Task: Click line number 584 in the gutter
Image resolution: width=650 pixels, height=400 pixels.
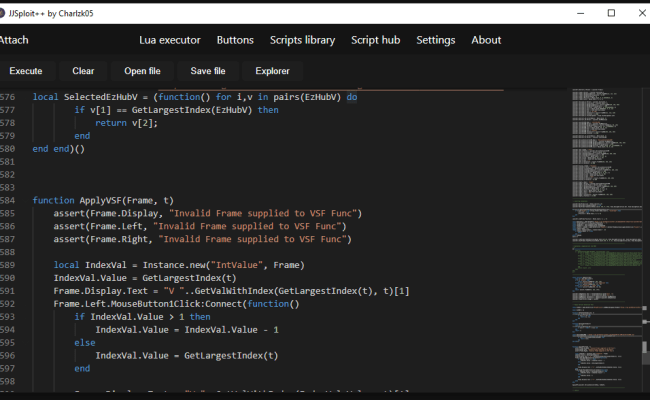Action: point(7,201)
